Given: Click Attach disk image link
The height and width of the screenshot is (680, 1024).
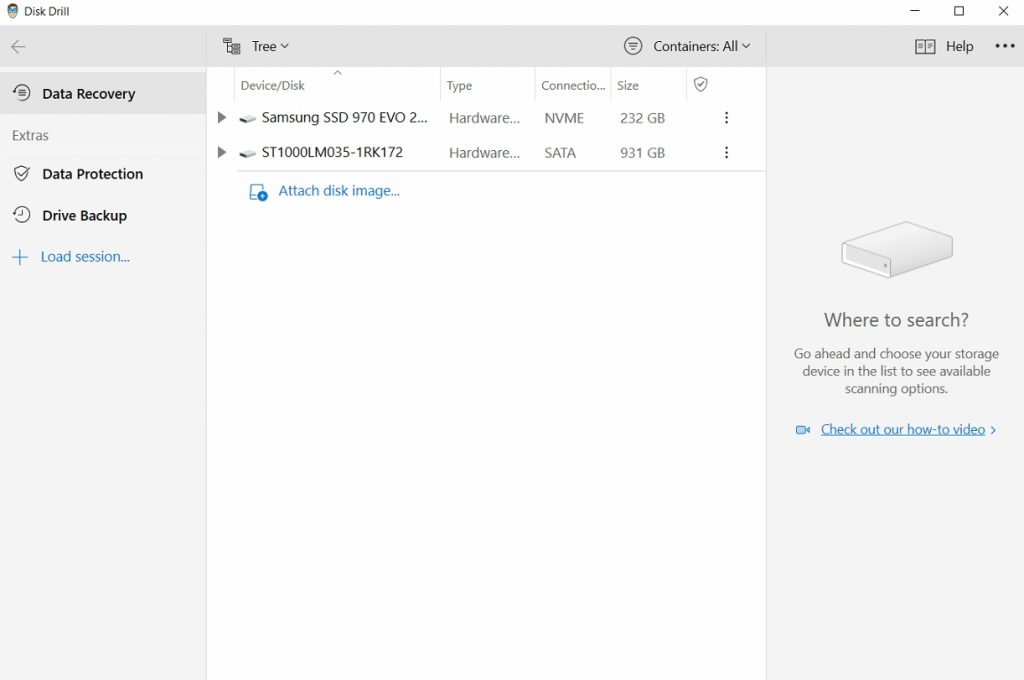Looking at the screenshot, I should [339, 191].
